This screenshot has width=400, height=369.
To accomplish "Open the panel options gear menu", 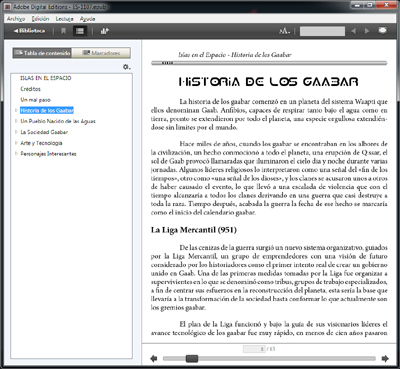I will (127, 67).
